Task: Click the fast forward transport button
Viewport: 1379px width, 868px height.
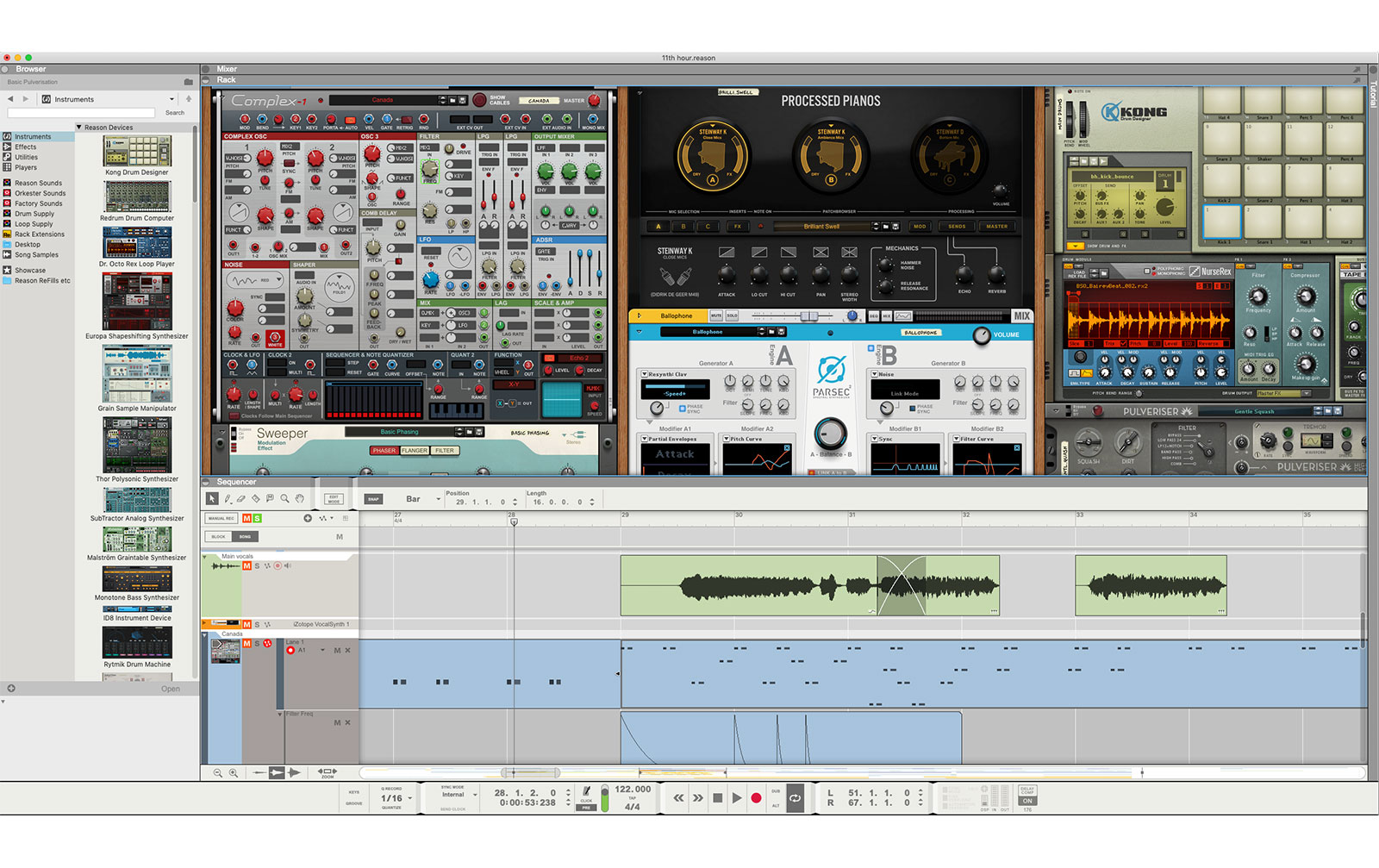Action: pyautogui.click(x=697, y=798)
